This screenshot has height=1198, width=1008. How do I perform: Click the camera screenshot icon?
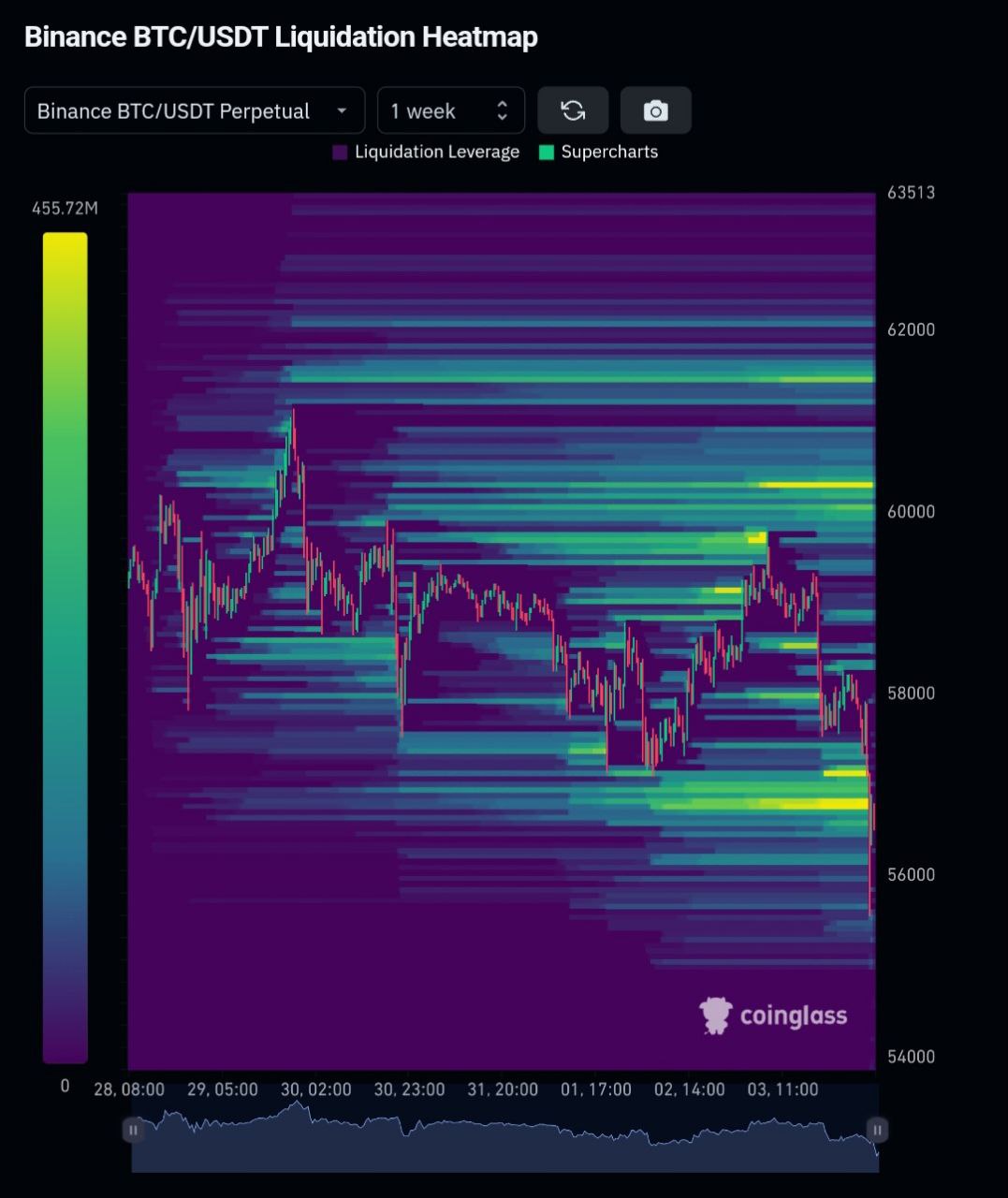point(655,111)
